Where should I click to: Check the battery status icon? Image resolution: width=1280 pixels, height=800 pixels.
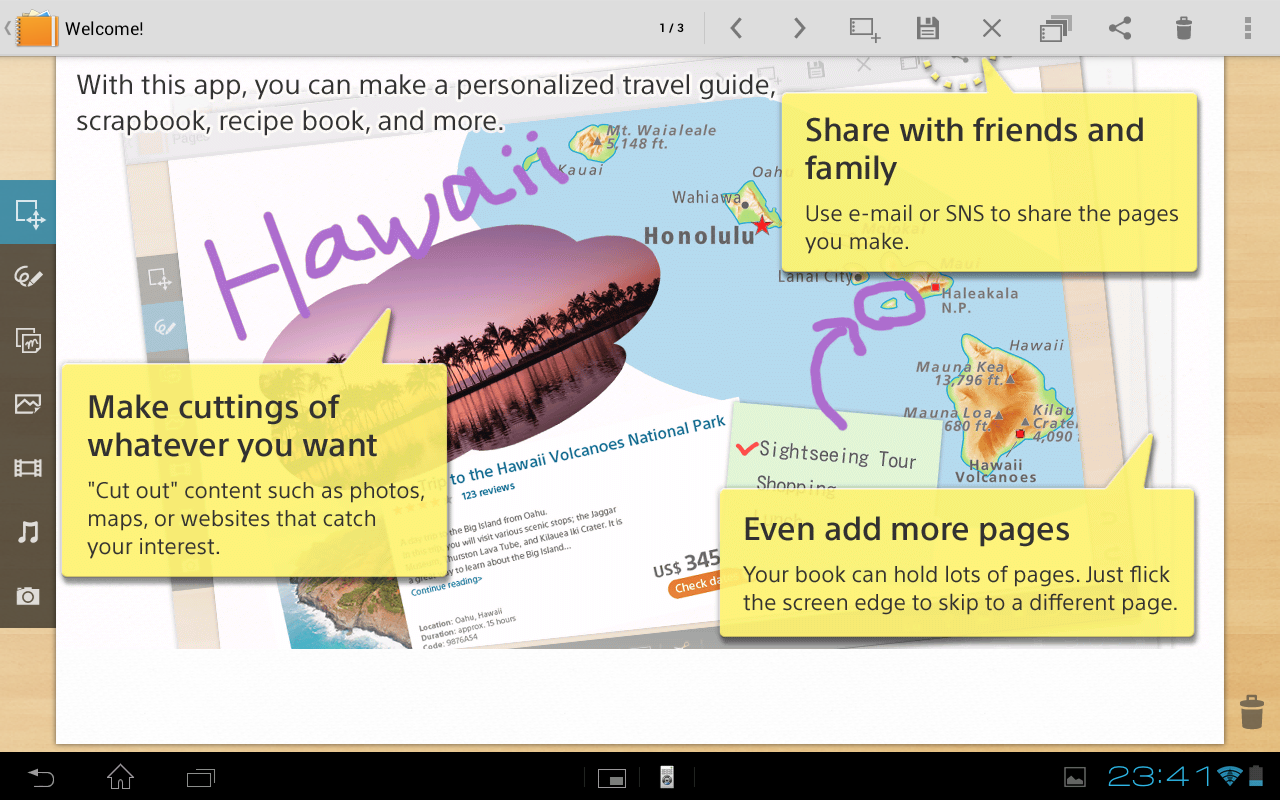pos(1257,776)
